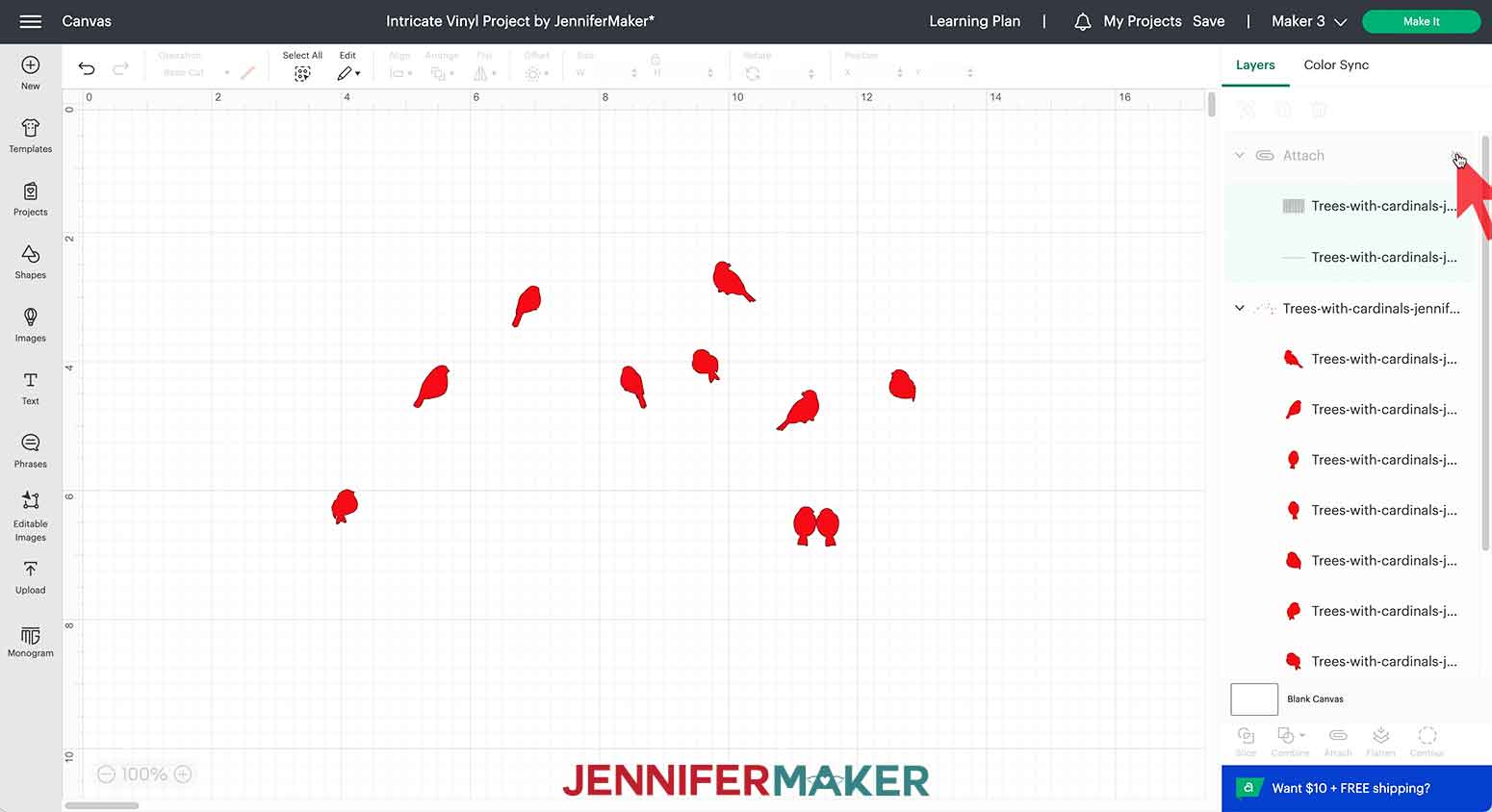Image resolution: width=1492 pixels, height=812 pixels.
Task: Open the Offset dropdown
Action: [536, 73]
